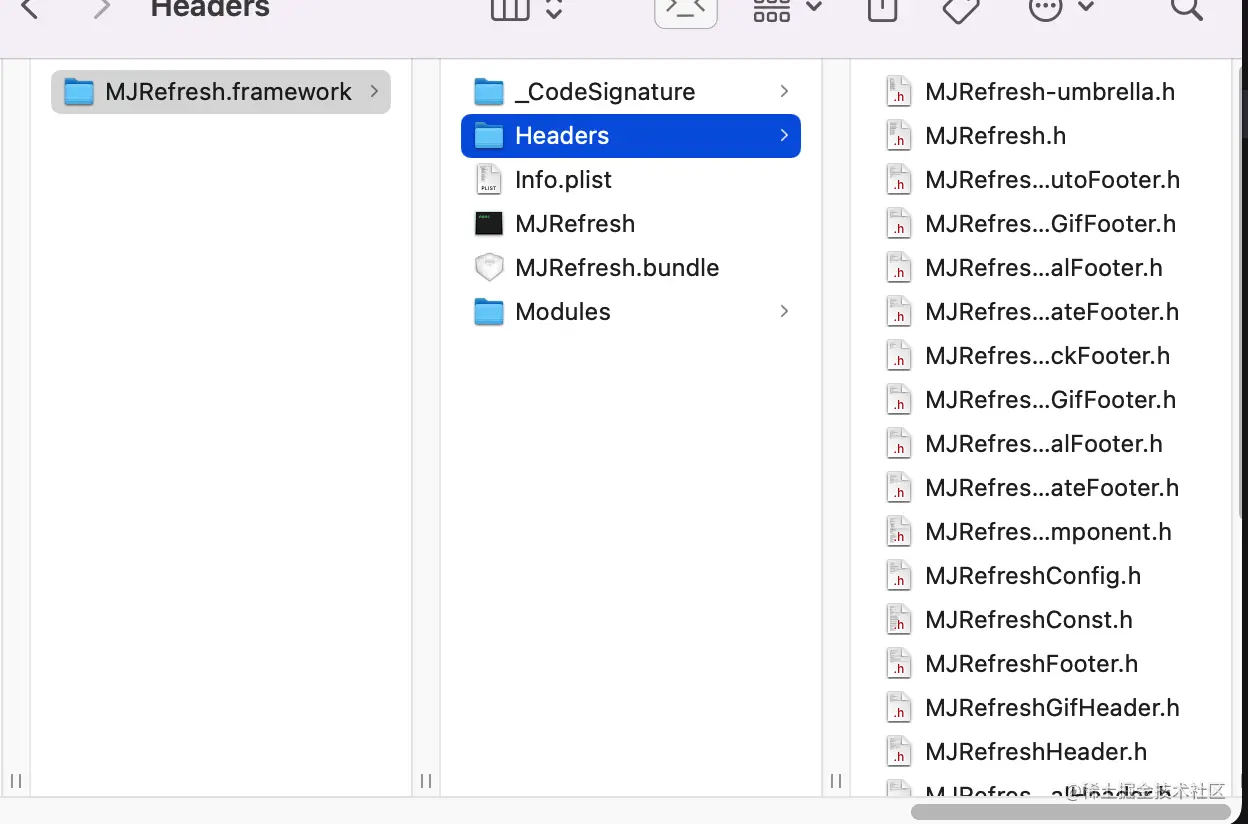
Task: Select the Headers folder
Action: pos(631,136)
